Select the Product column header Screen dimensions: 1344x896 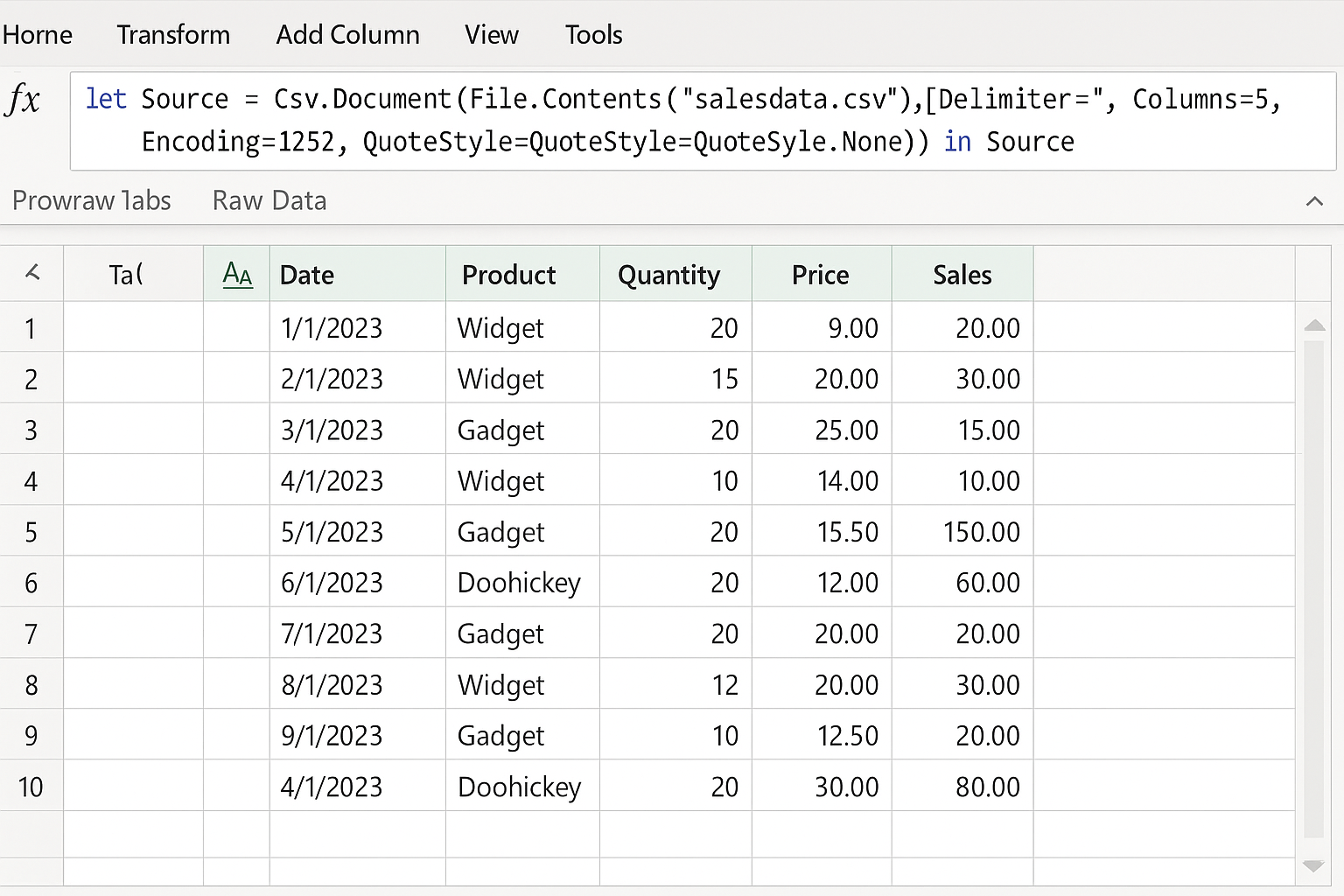522,275
